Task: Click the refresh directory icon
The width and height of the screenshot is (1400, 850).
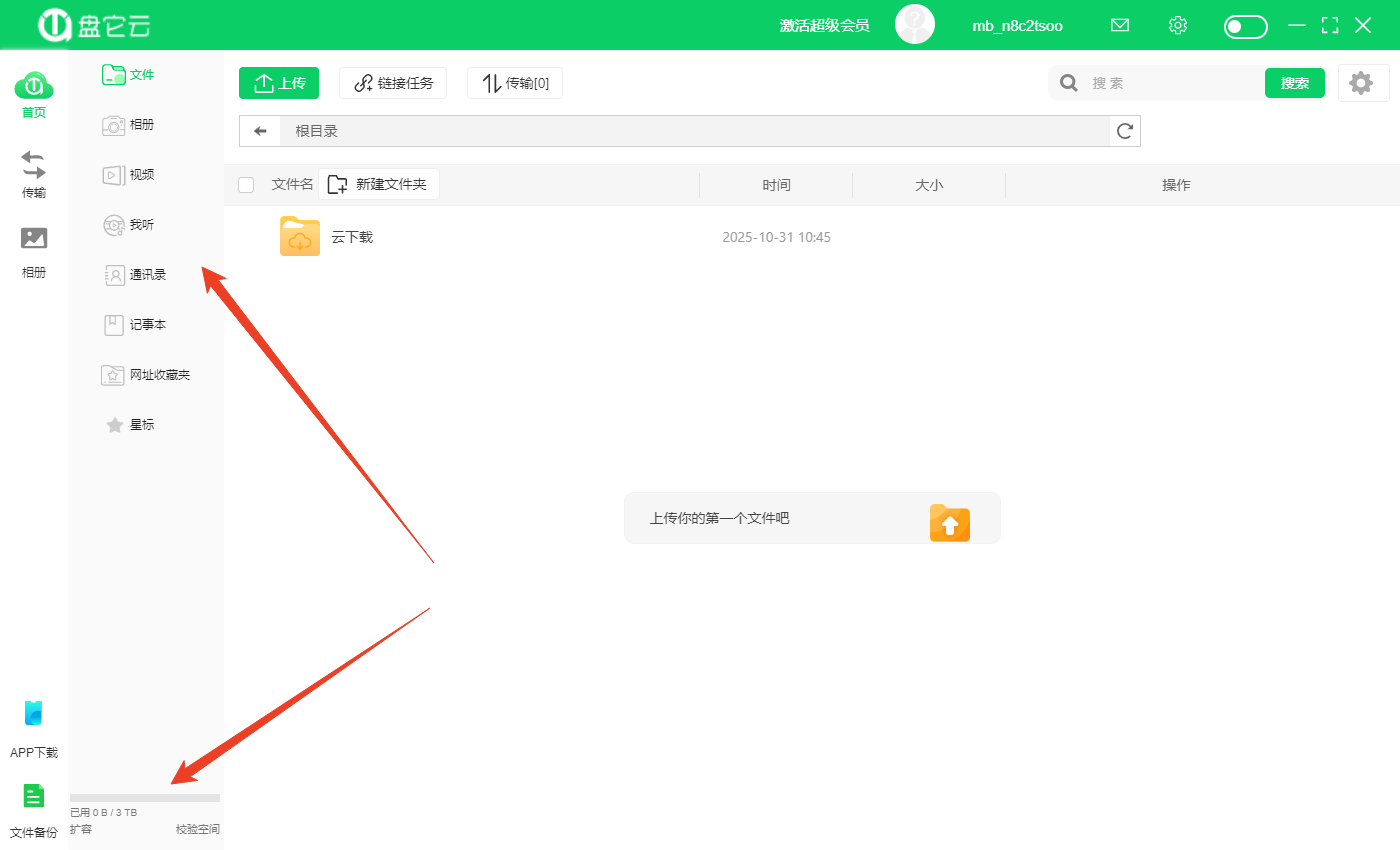Action: coord(1125,131)
